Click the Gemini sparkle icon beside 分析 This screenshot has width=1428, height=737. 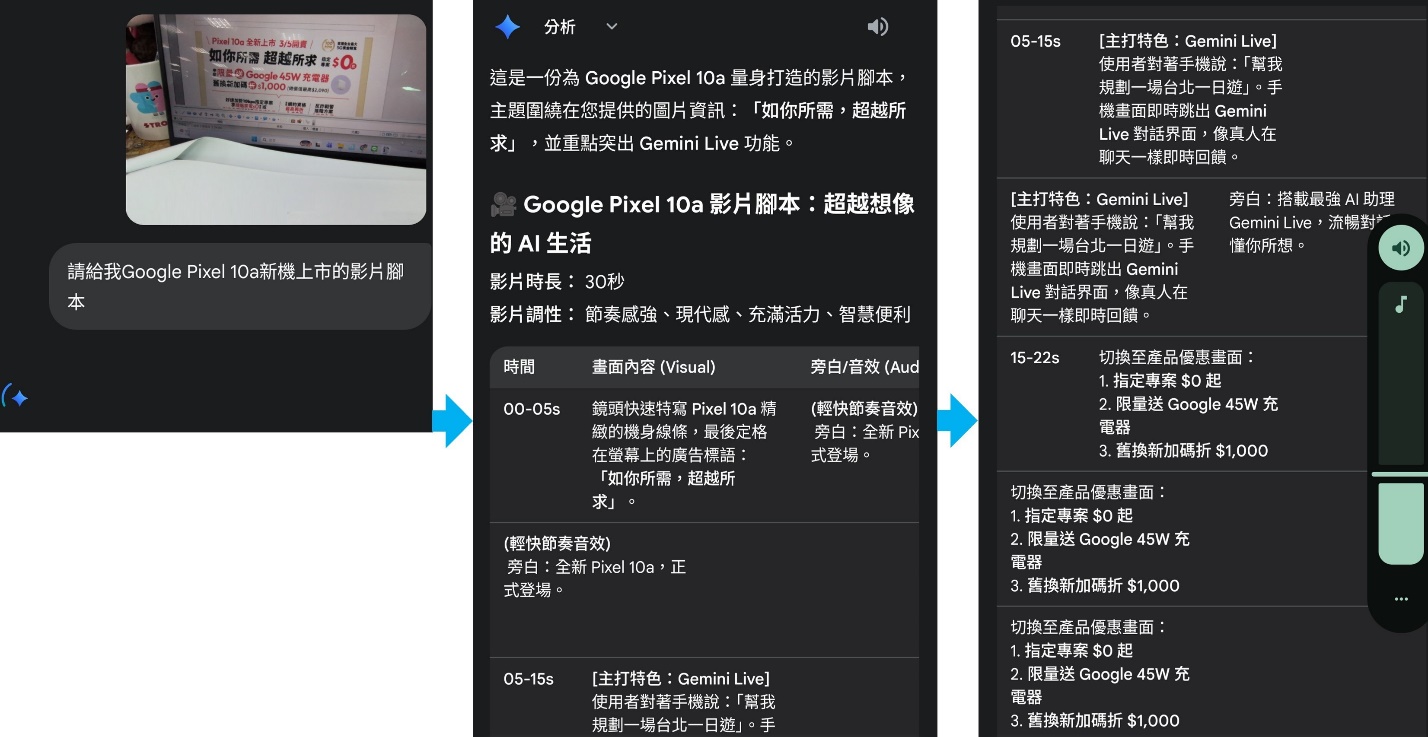click(508, 27)
